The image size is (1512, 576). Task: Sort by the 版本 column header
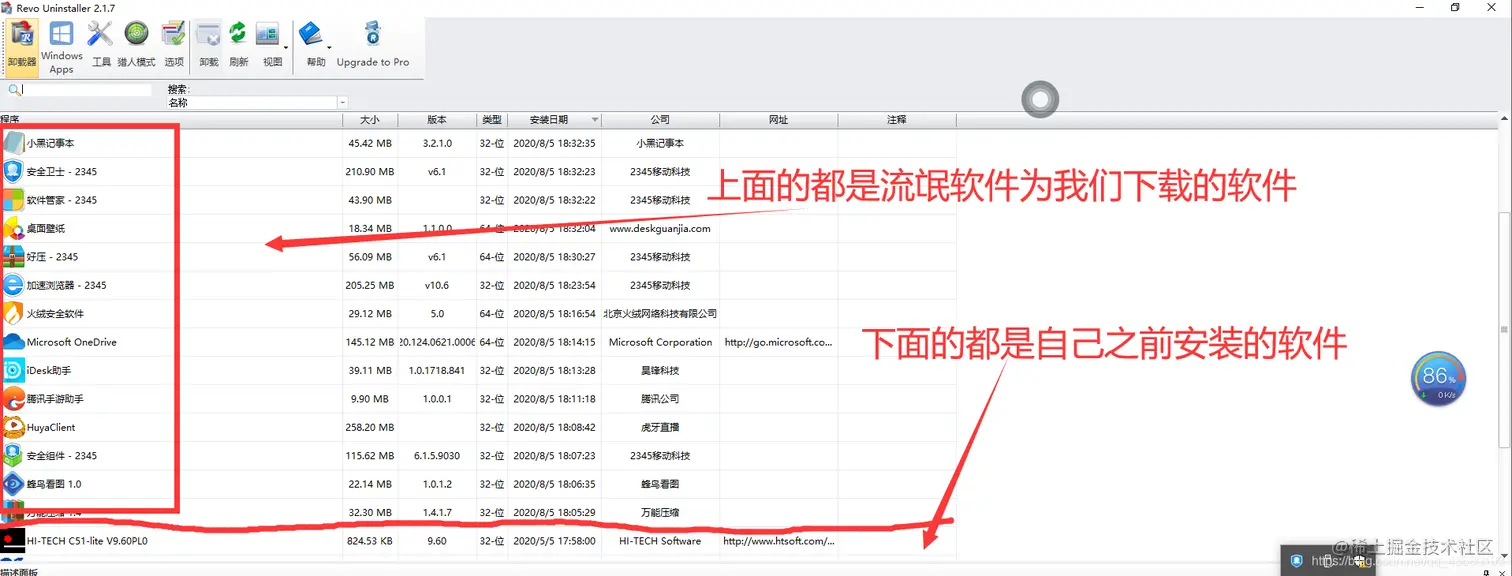(437, 120)
